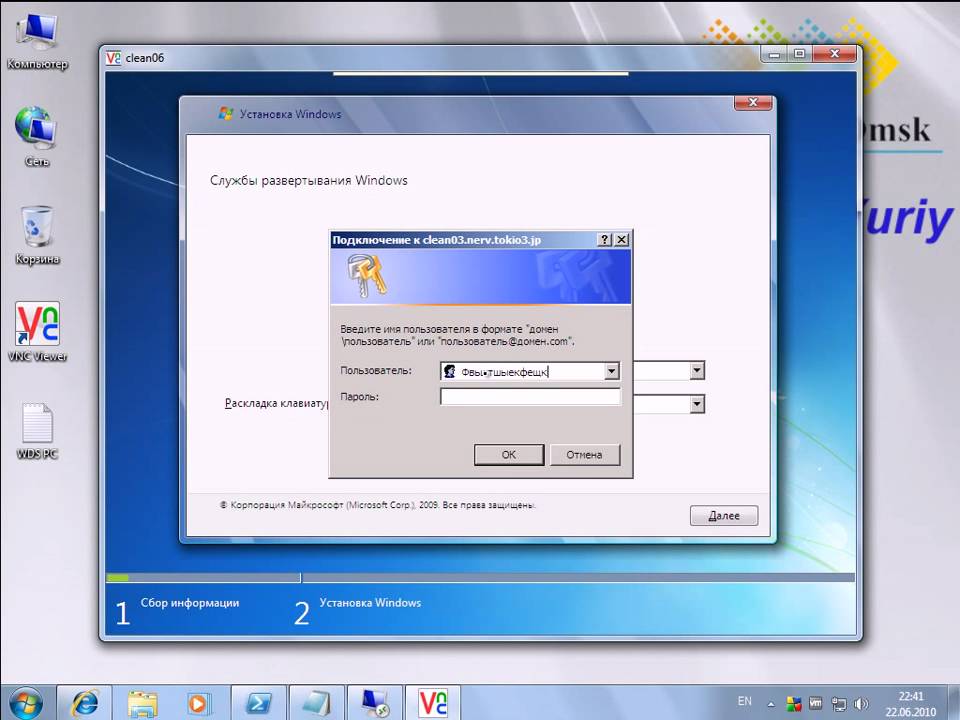This screenshot has width=960, height=720.
Task: Click the Microsoft copyright text
Action: [x=378, y=505]
